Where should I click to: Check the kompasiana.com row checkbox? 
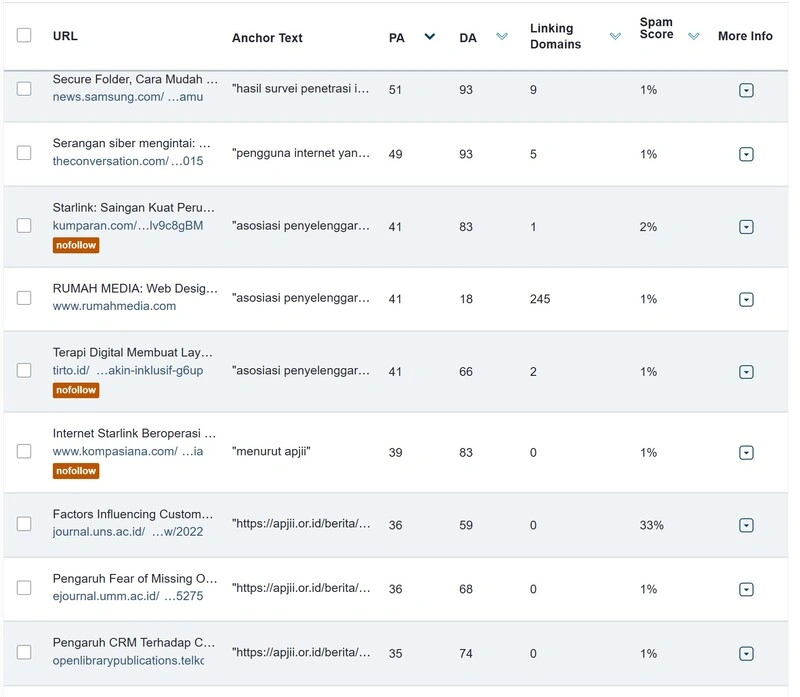pyautogui.click(x=24, y=451)
